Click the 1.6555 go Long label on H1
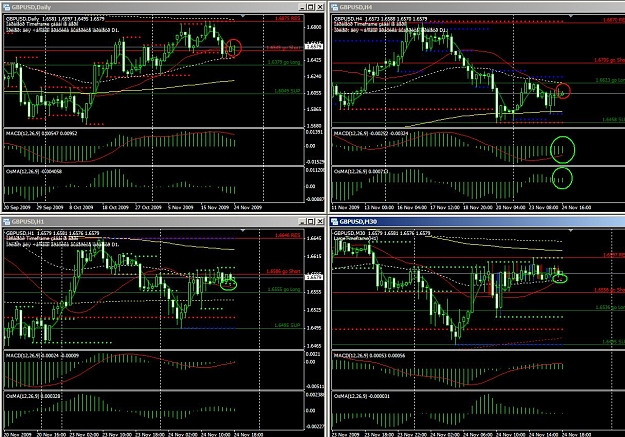This screenshot has height=437, width=625. [284, 289]
